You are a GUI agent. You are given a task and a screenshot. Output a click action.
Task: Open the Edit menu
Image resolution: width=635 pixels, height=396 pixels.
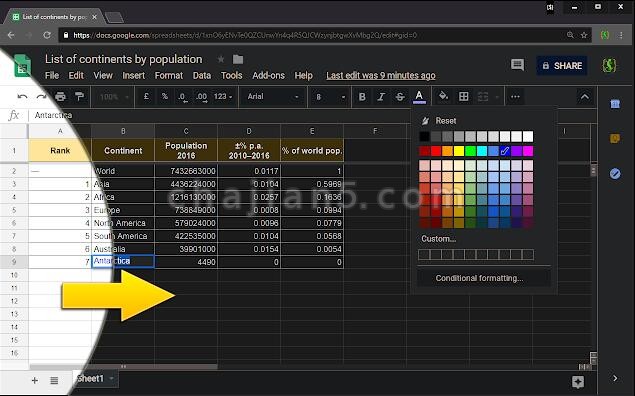pos(76,76)
